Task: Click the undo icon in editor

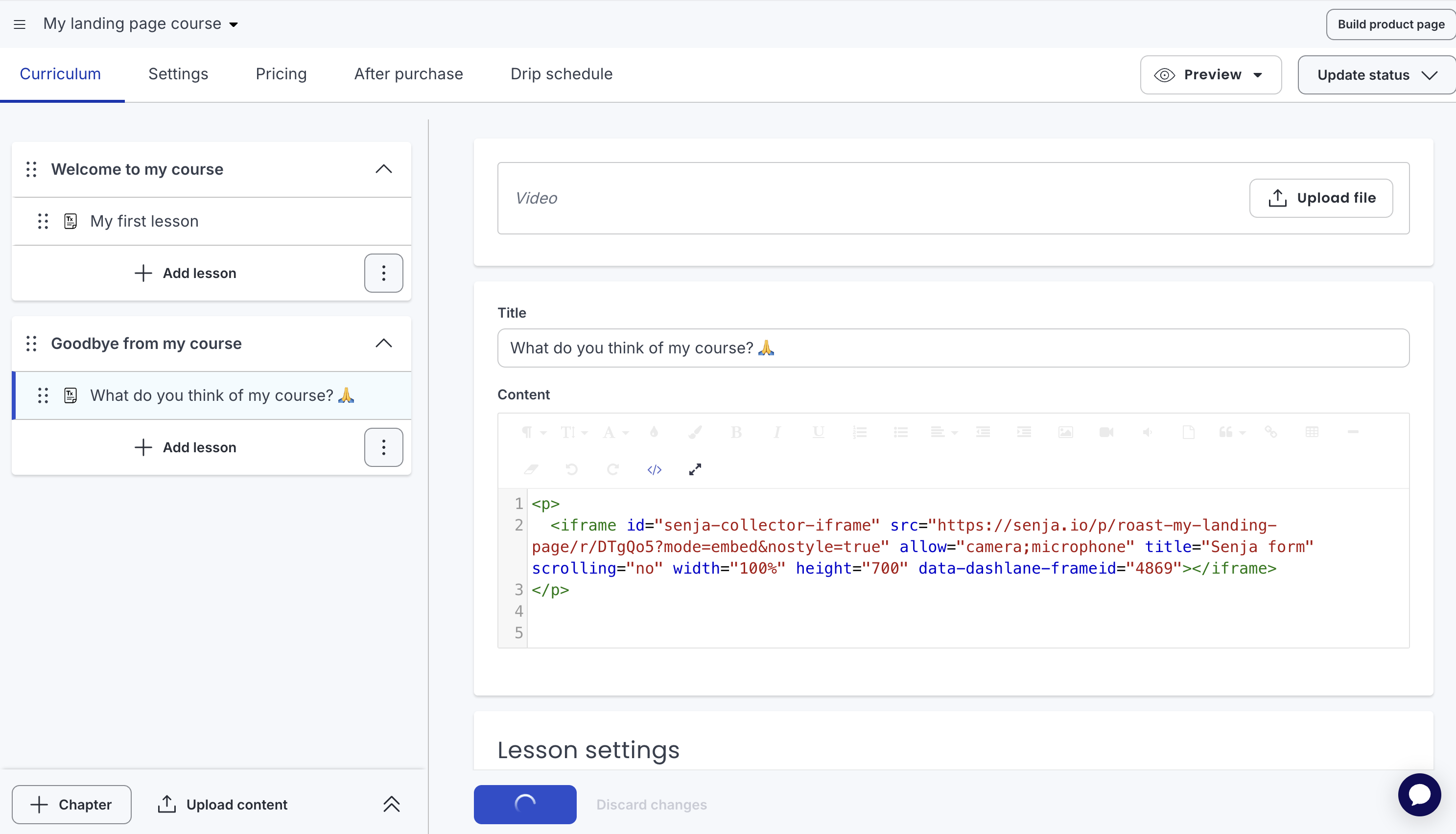Action: pos(572,470)
